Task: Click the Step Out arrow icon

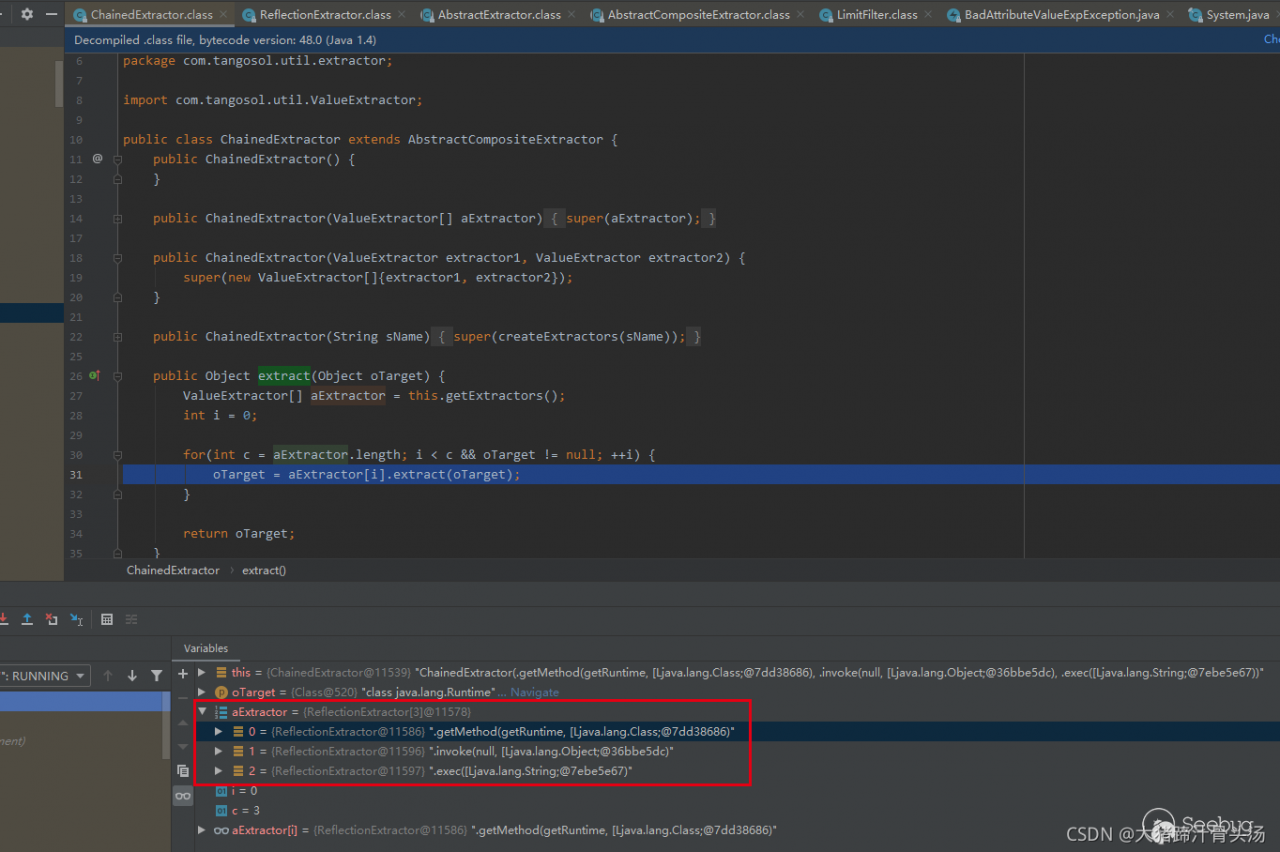Action: [x=27, y=620]
